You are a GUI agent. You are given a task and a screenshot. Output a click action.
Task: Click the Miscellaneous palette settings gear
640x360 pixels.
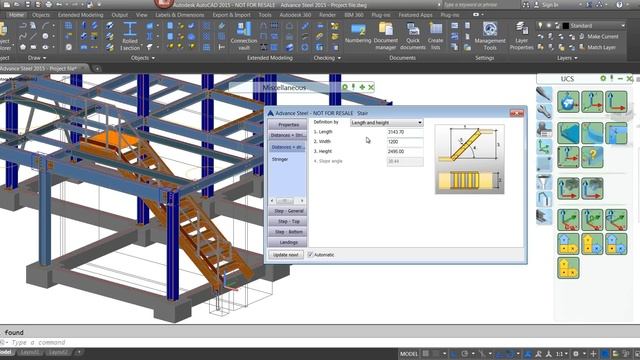click(345, 87)
